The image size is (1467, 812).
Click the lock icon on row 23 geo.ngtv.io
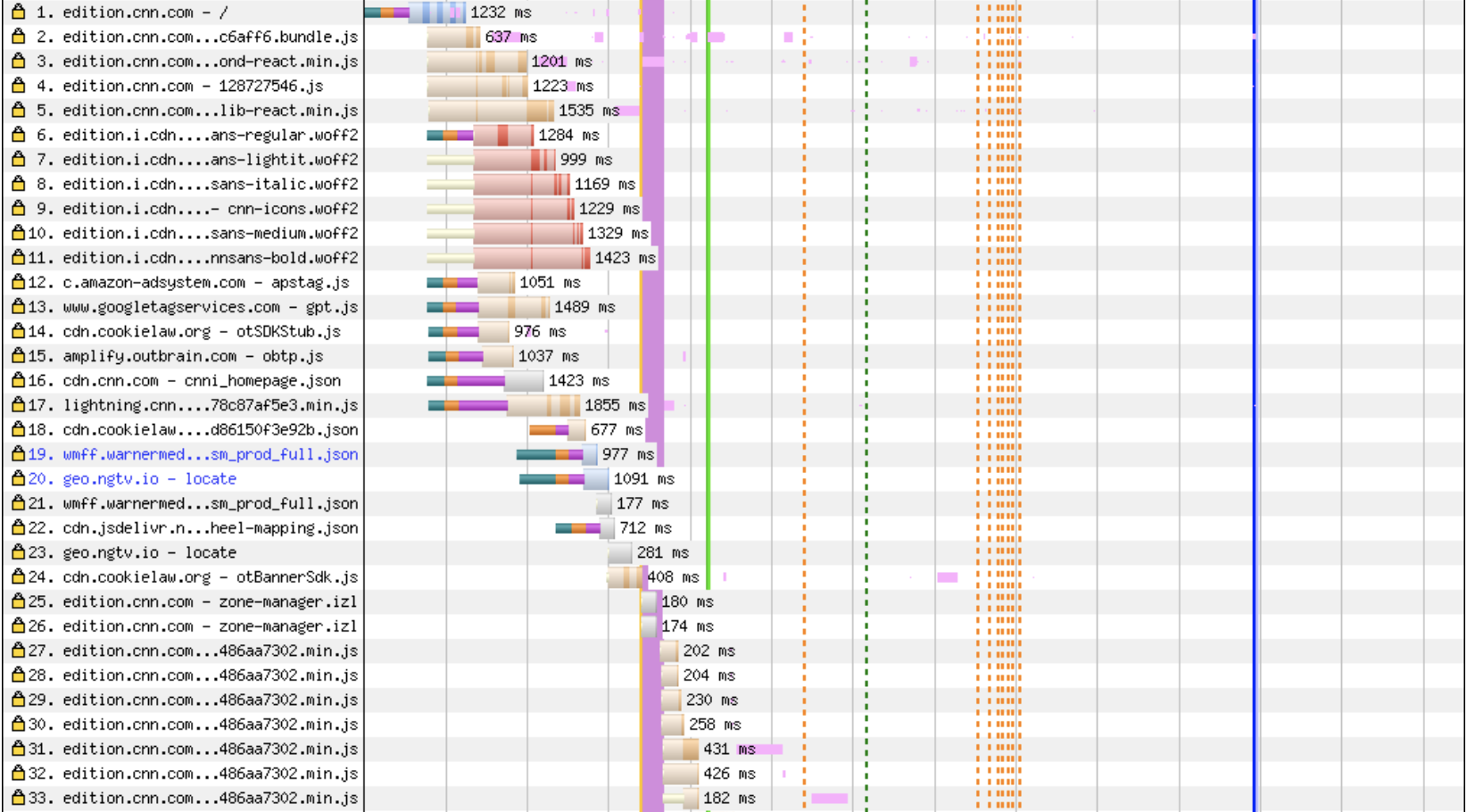[x=18, y=551]
